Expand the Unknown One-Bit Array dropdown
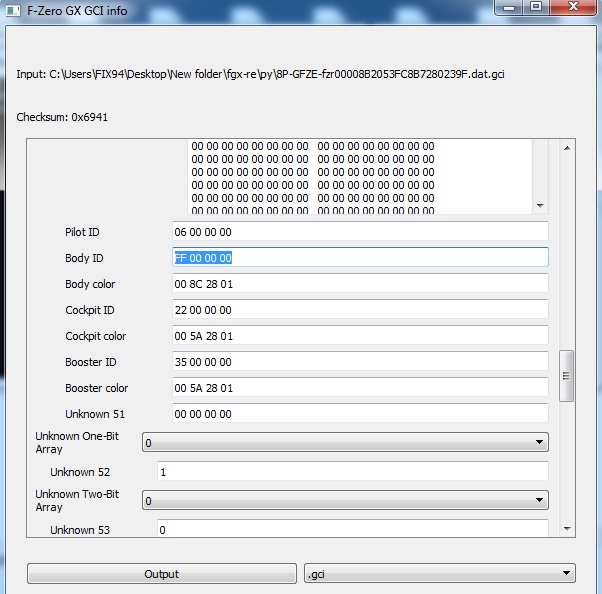The image size is (602, 594). (345, 442)
